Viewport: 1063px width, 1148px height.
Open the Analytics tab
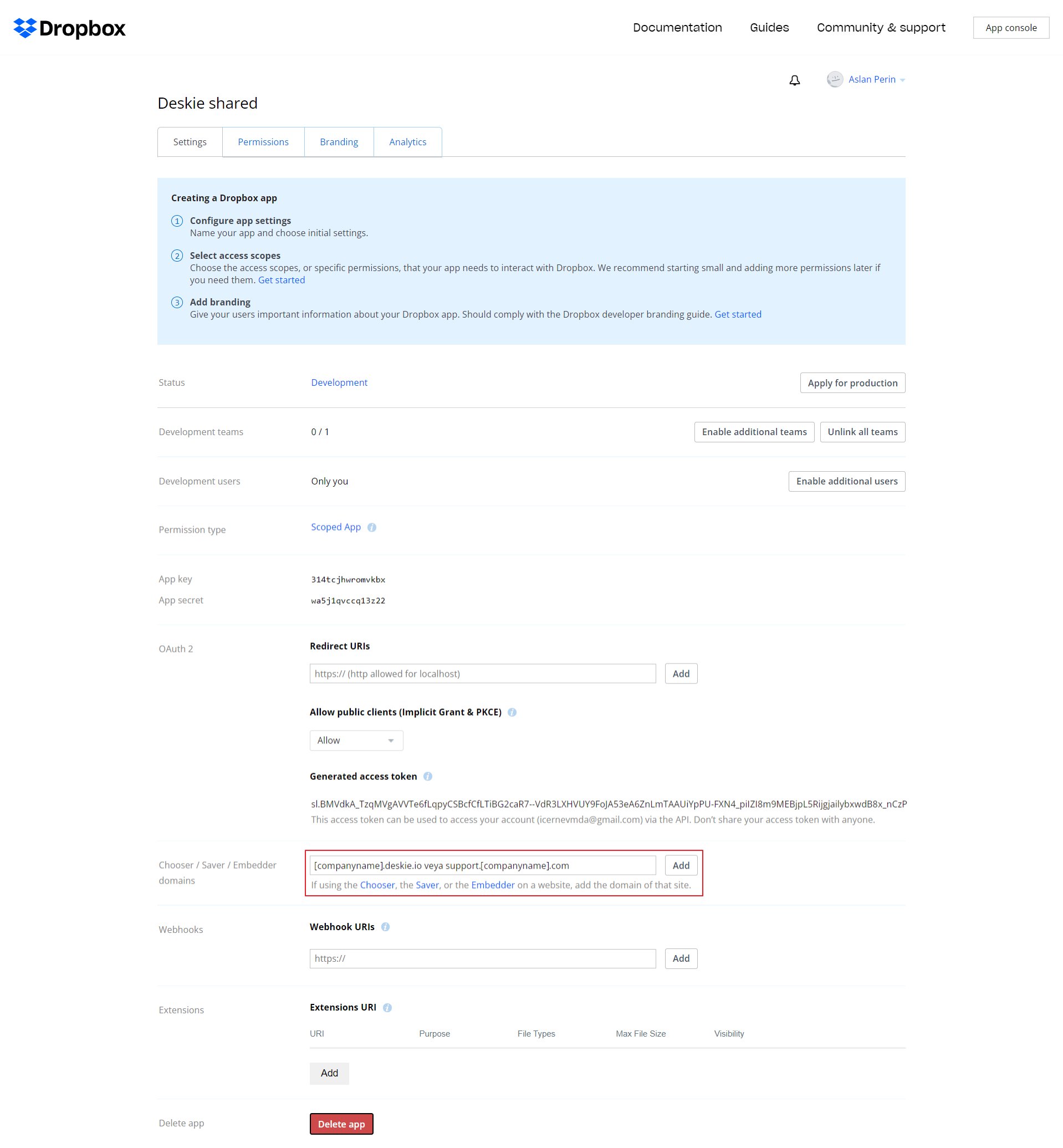click(x=408, y=142)
